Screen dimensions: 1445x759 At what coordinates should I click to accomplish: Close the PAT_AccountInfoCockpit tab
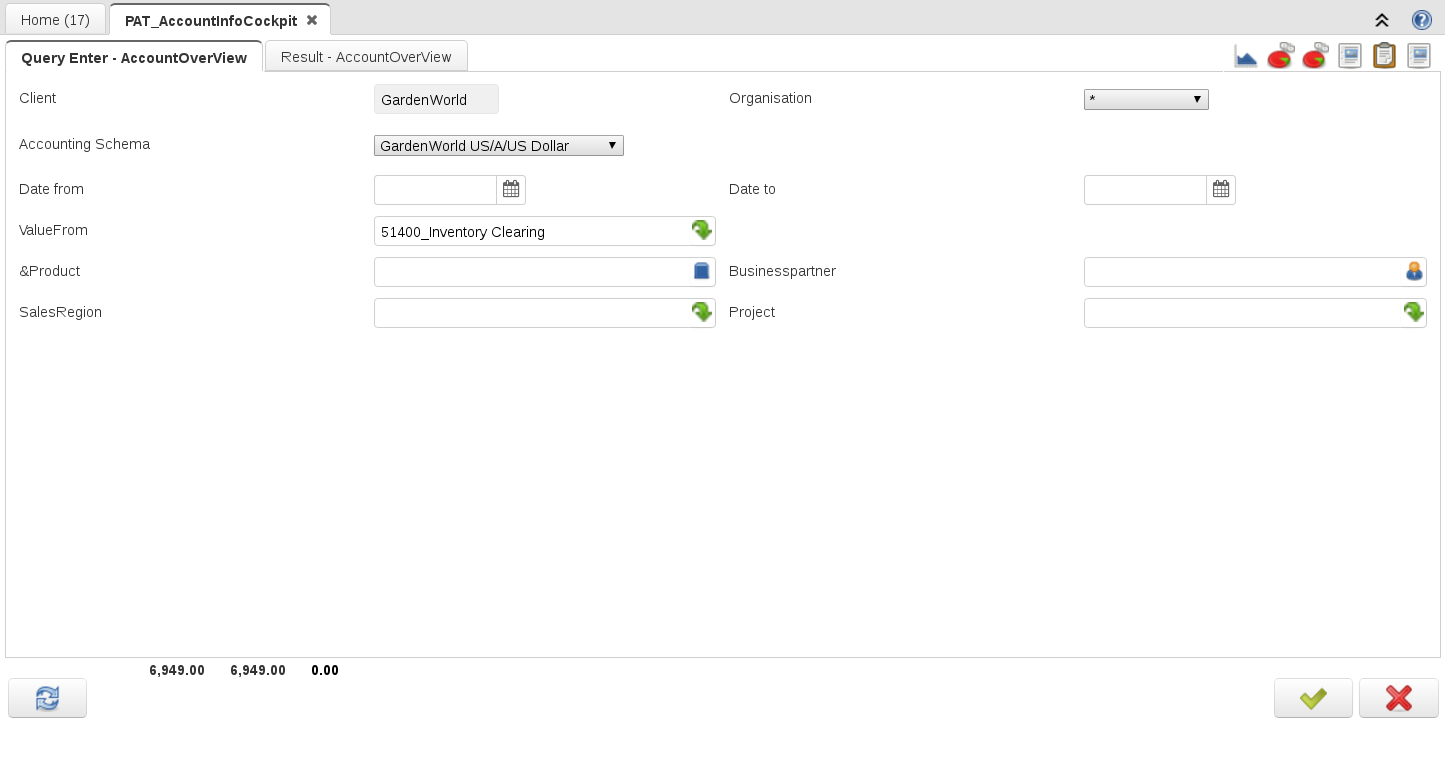[x=312, y=20]
